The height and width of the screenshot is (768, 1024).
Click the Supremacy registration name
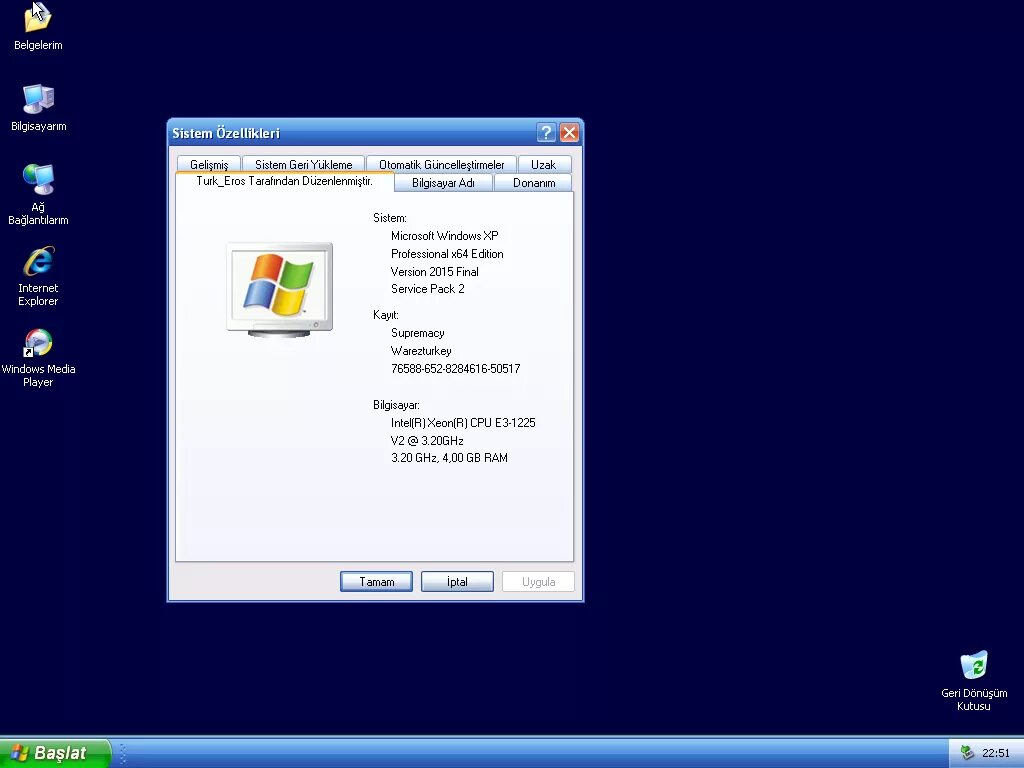tap(418, 333)
